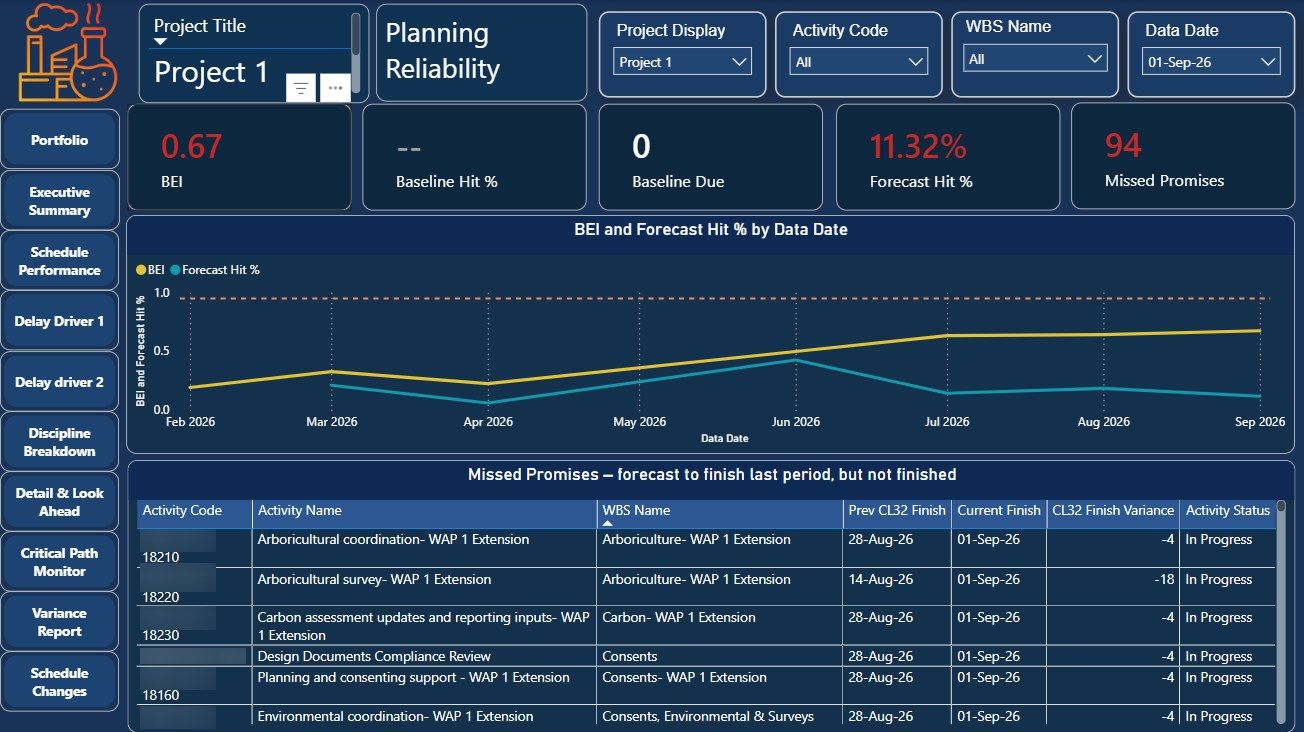
Task: Select the Forecast Hit % 11.32% card
Action: [x=947, y=158]
